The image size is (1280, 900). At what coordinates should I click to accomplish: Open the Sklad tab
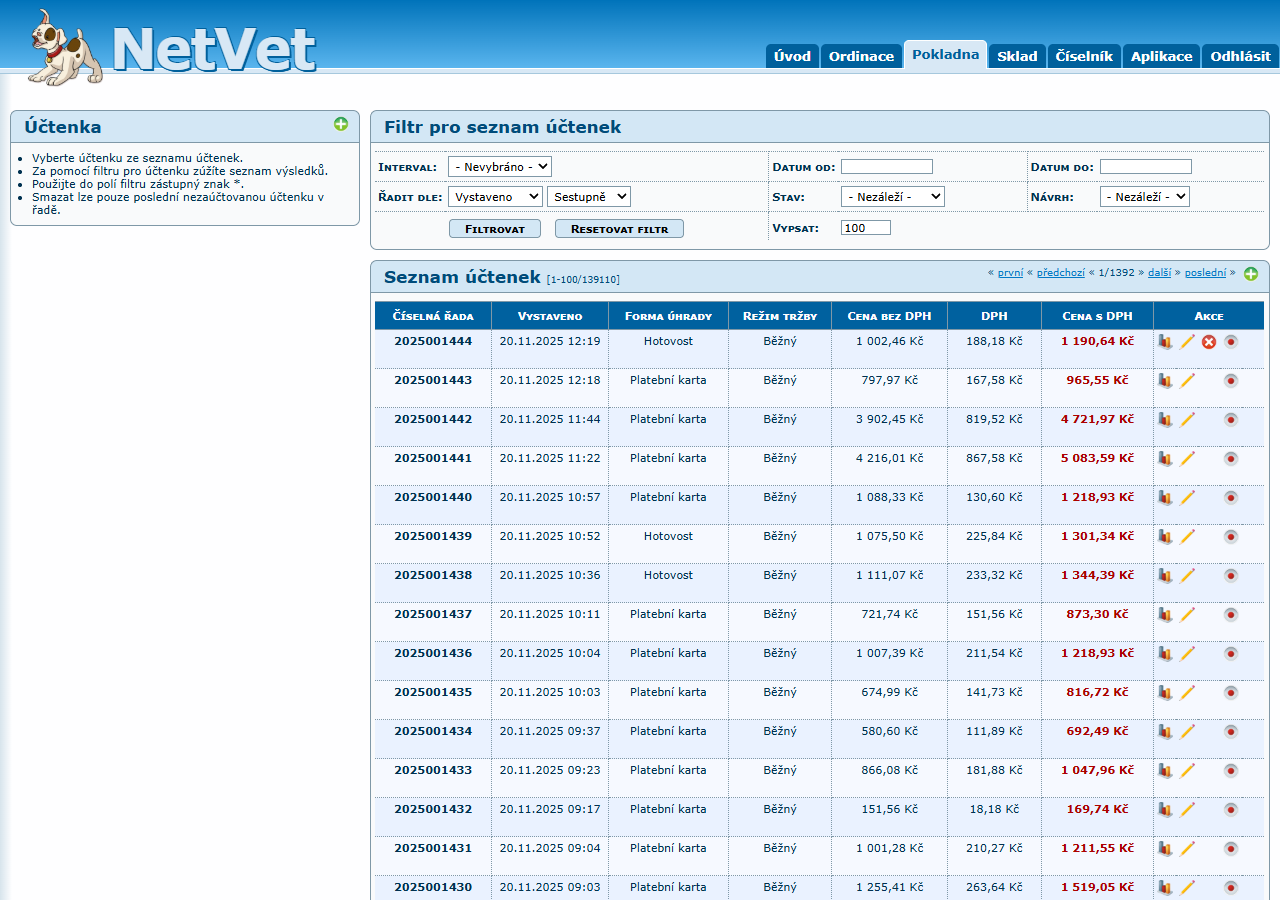point(1017,56)
